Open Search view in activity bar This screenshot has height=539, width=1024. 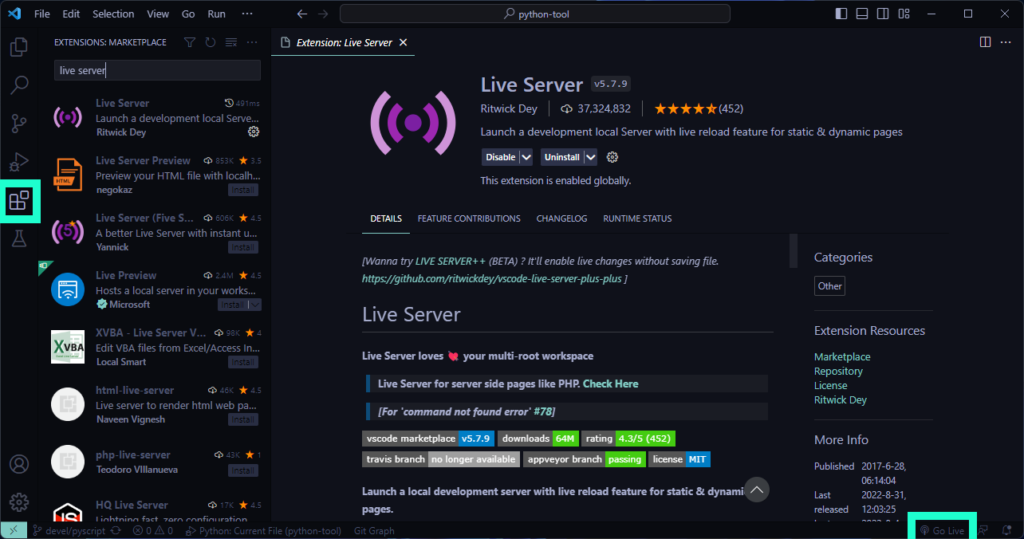point(18,85)
